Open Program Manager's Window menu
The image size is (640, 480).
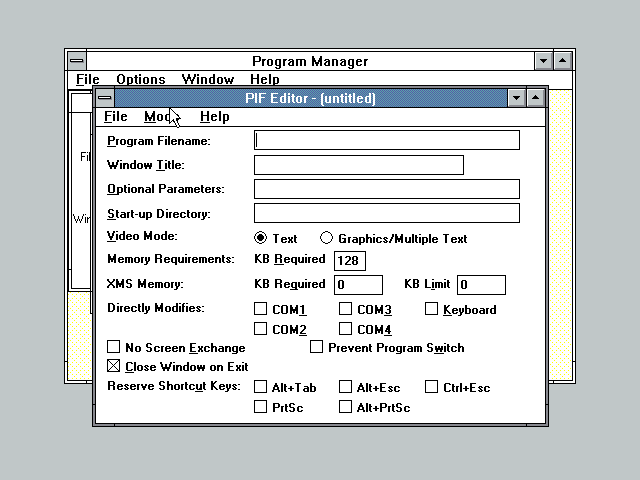[x=208, y=79]
